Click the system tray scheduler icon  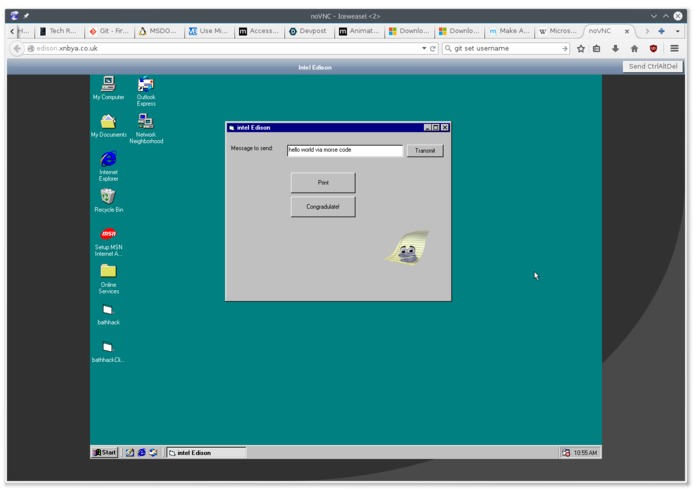click(566, 452)
